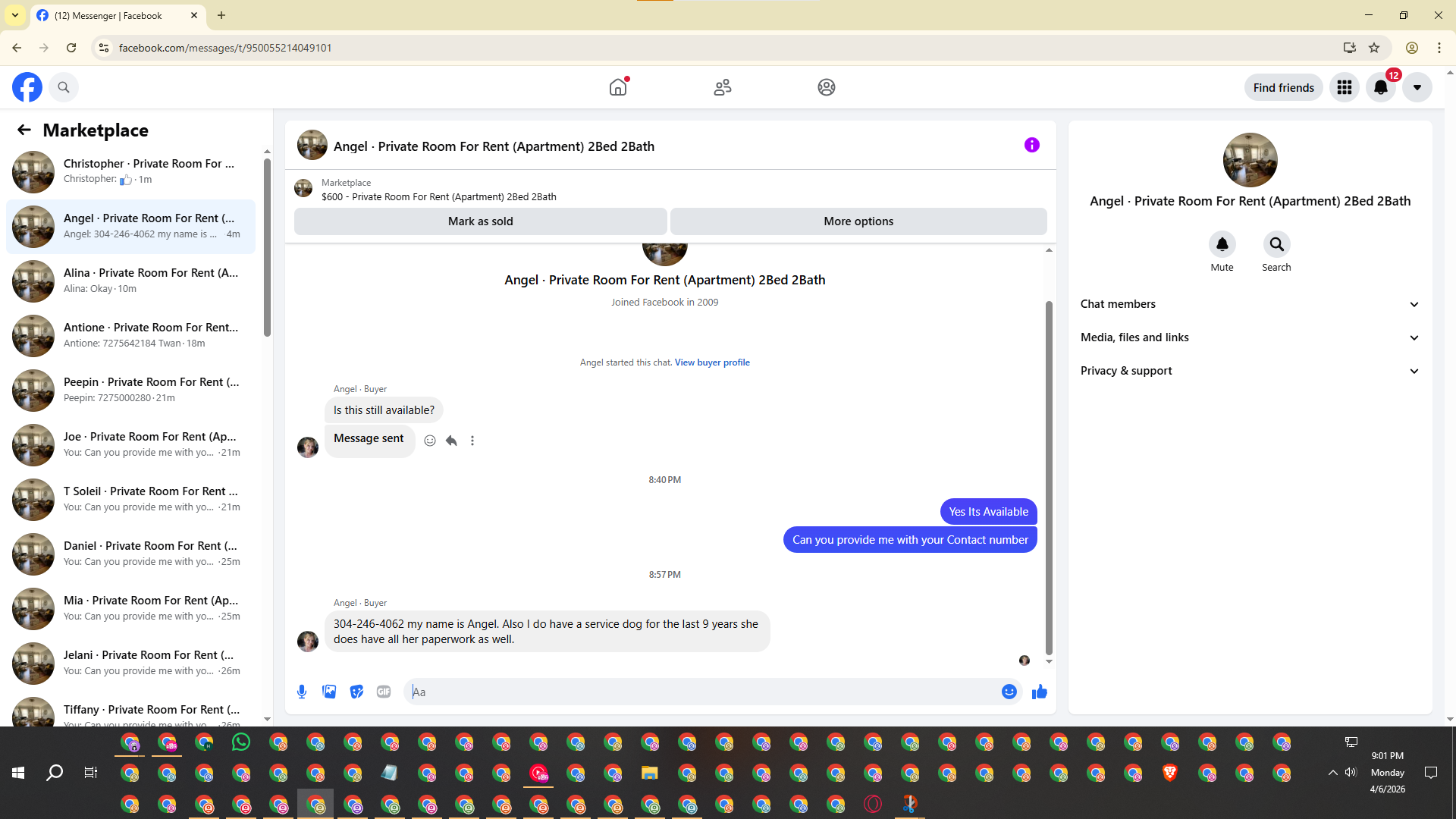Open Christopher's Private Room conversation
The height and width of the screenshot is (819, 1456).
pos(130,172)
